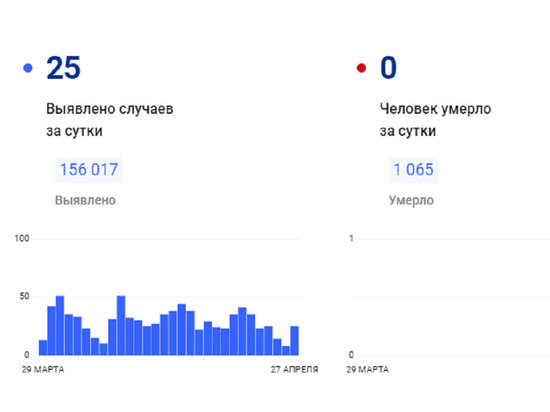Click the 'Выявлено случаев за сутки' label
Viewport: 550px width, 412px height.
coord(110,120)
